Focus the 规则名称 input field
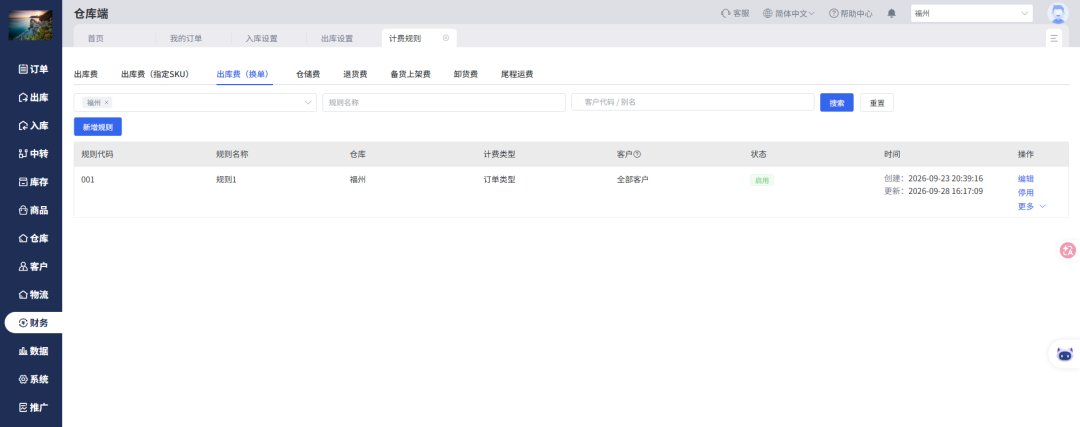 click(x=444, y=103)
